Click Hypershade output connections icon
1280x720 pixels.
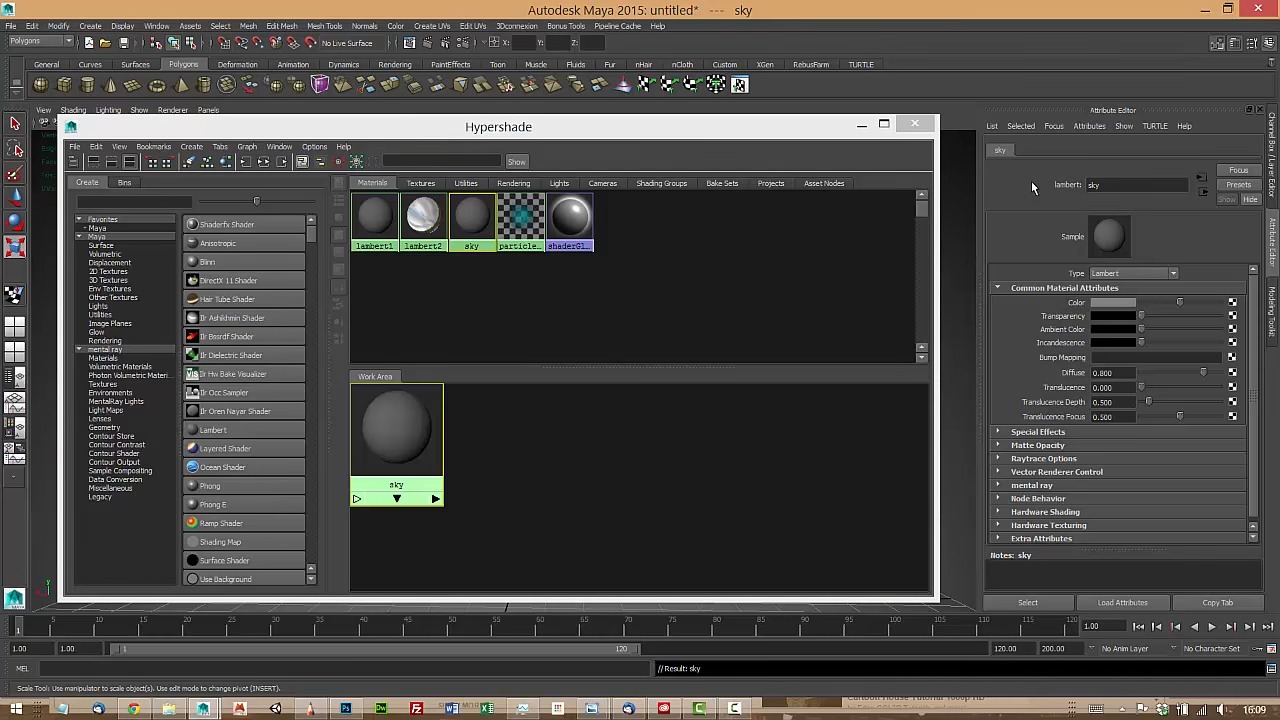[x=283, y=162]
